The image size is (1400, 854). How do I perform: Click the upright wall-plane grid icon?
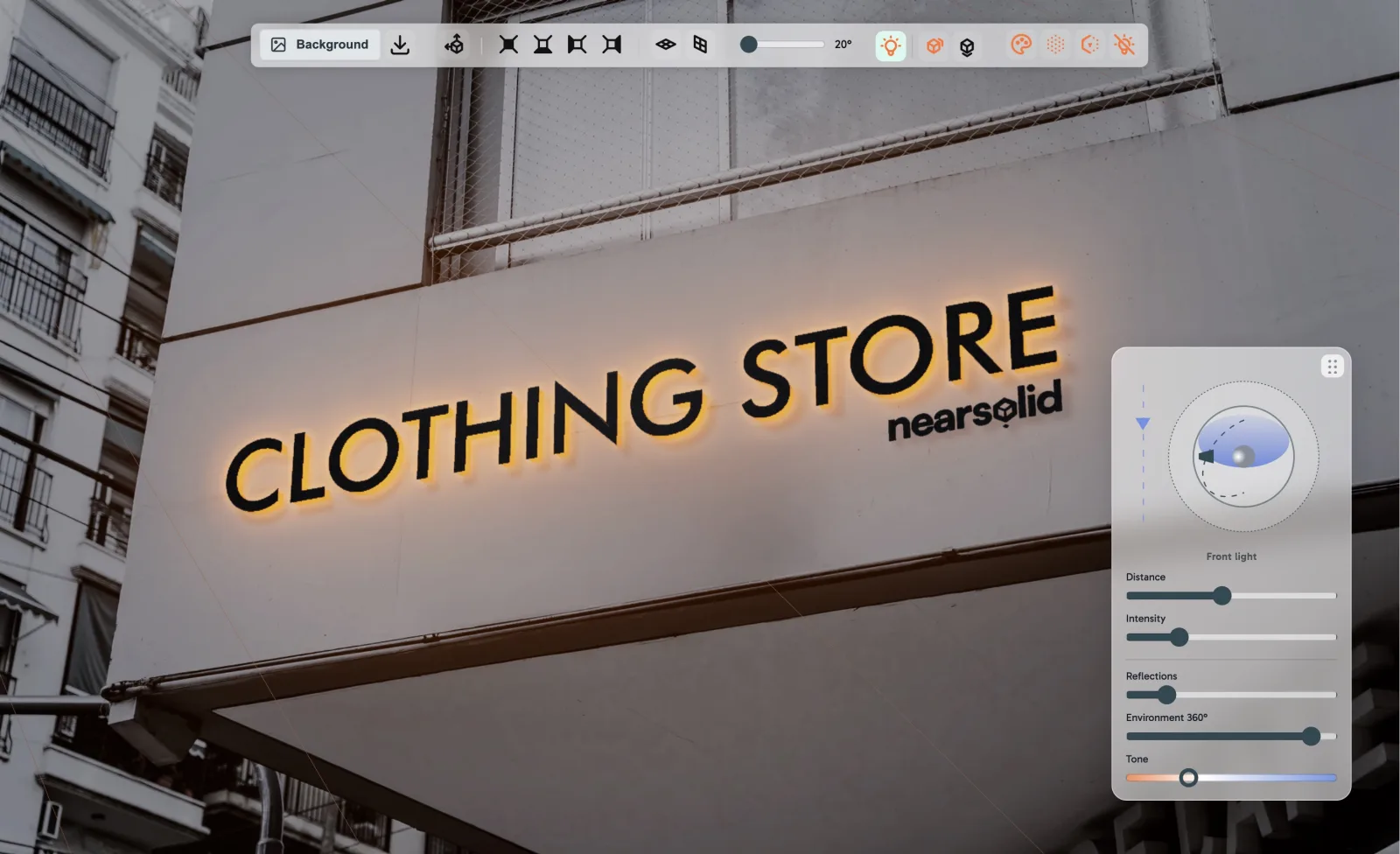coord(700,45)
